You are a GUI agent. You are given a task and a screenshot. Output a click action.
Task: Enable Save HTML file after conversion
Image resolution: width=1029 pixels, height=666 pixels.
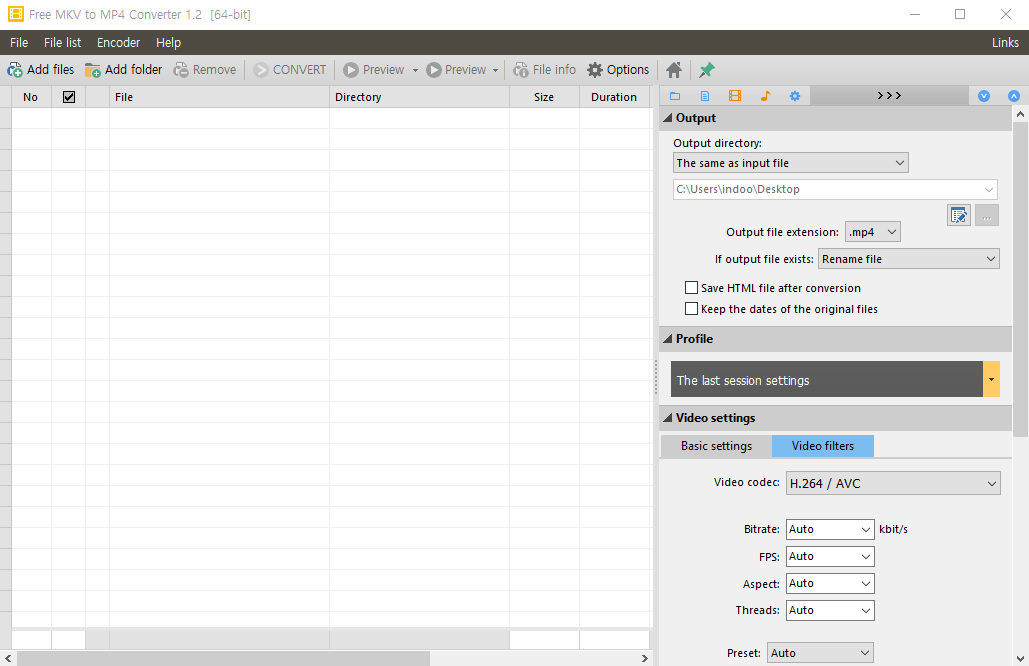[x=691, y=287]
